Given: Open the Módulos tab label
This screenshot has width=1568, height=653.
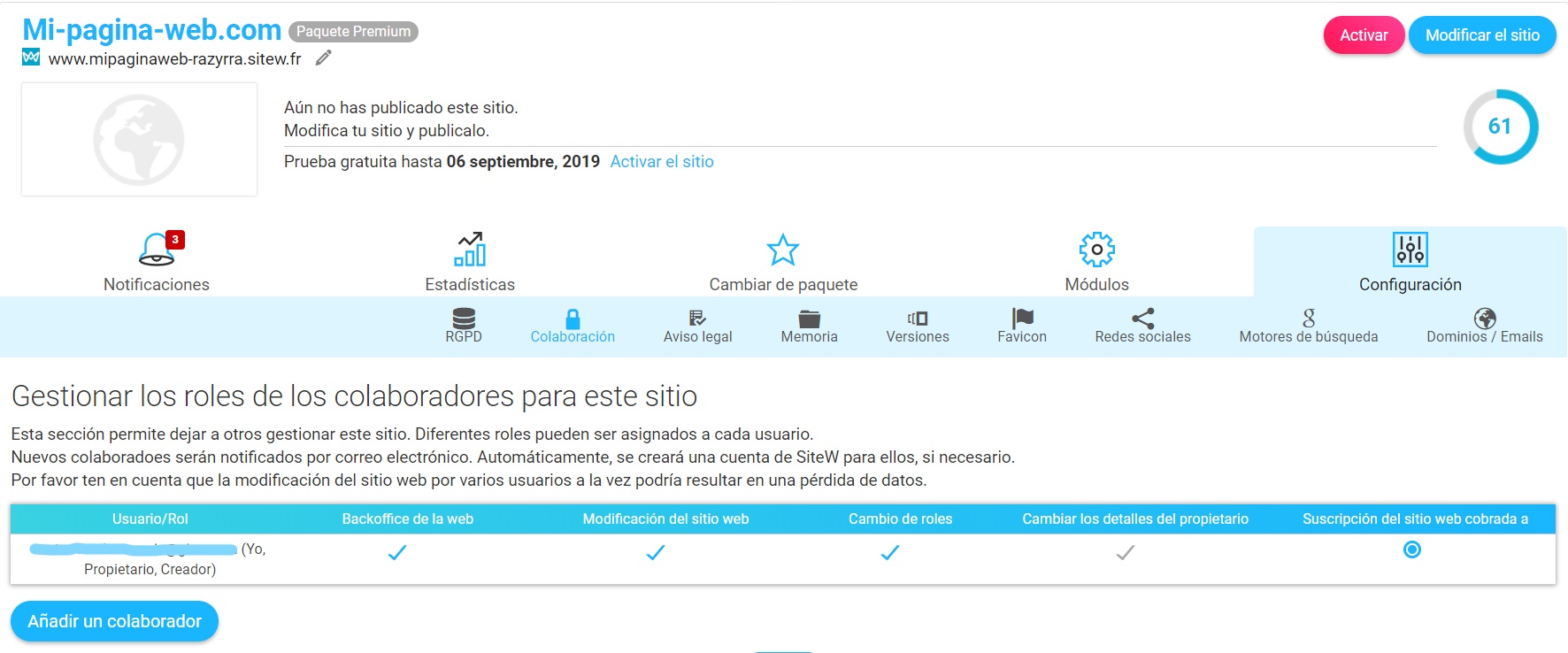Looking at the screenshot, I should coord(1097,284).
